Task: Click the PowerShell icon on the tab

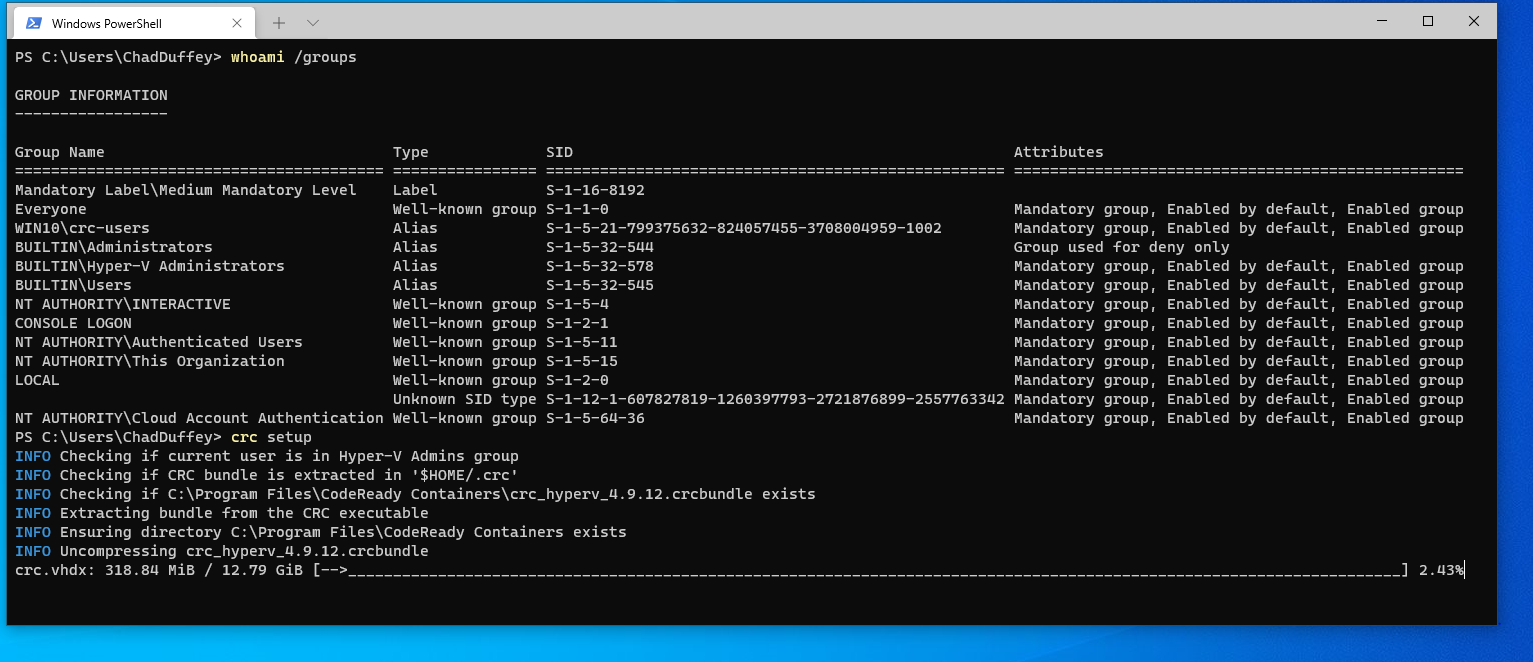Action: tap(34, 23)
